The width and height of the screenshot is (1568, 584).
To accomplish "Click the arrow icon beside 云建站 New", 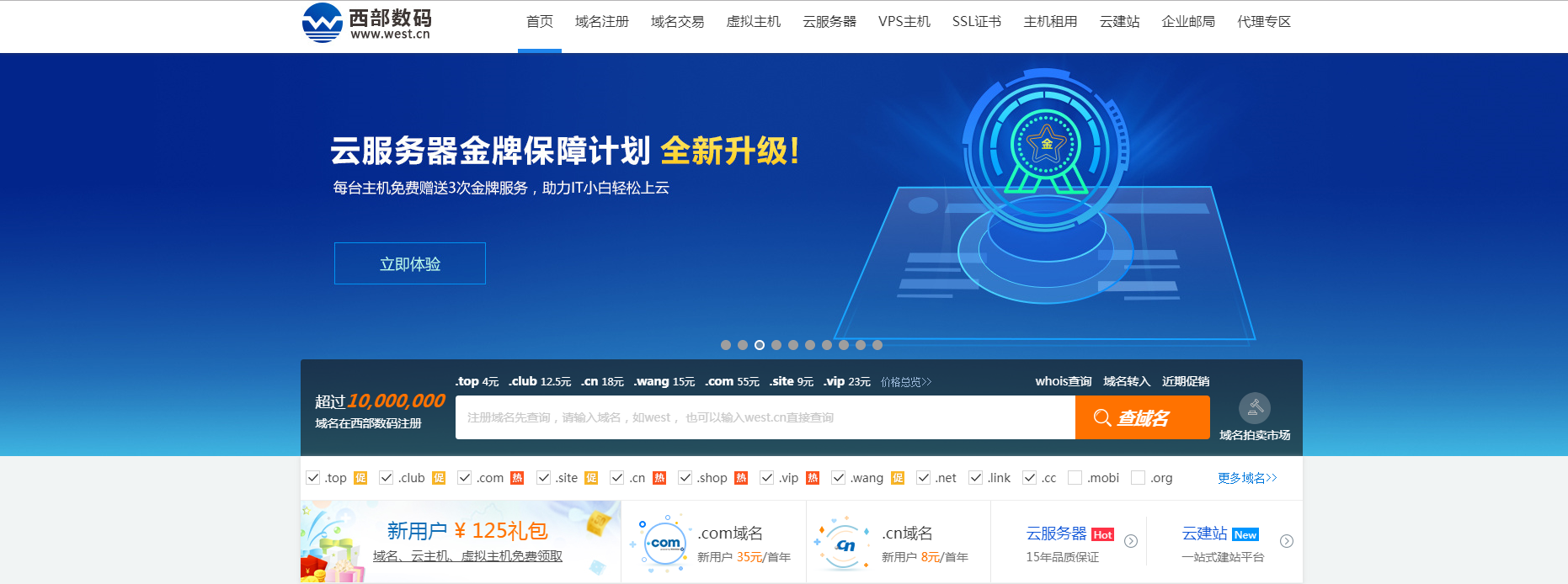I will click(x=1287, y=541).
